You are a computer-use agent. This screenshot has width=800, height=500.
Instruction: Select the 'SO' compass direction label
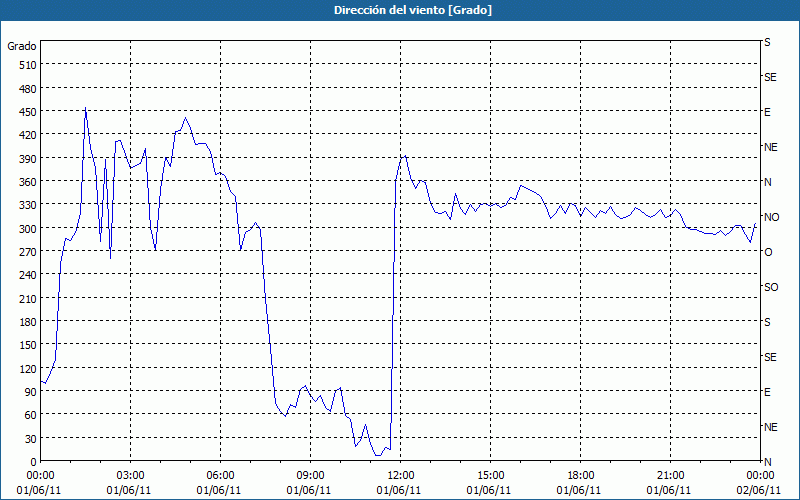coord(771,287)
